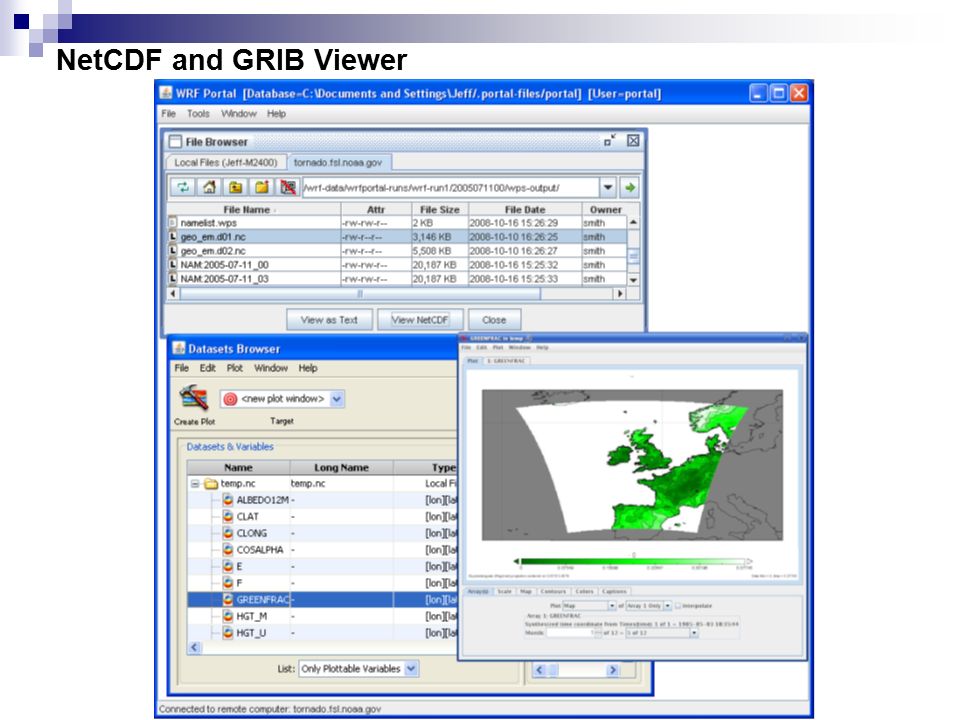Click the File Browser frame icon in title
Viewport: 960px width, 720px height.
tap(175, 141)
